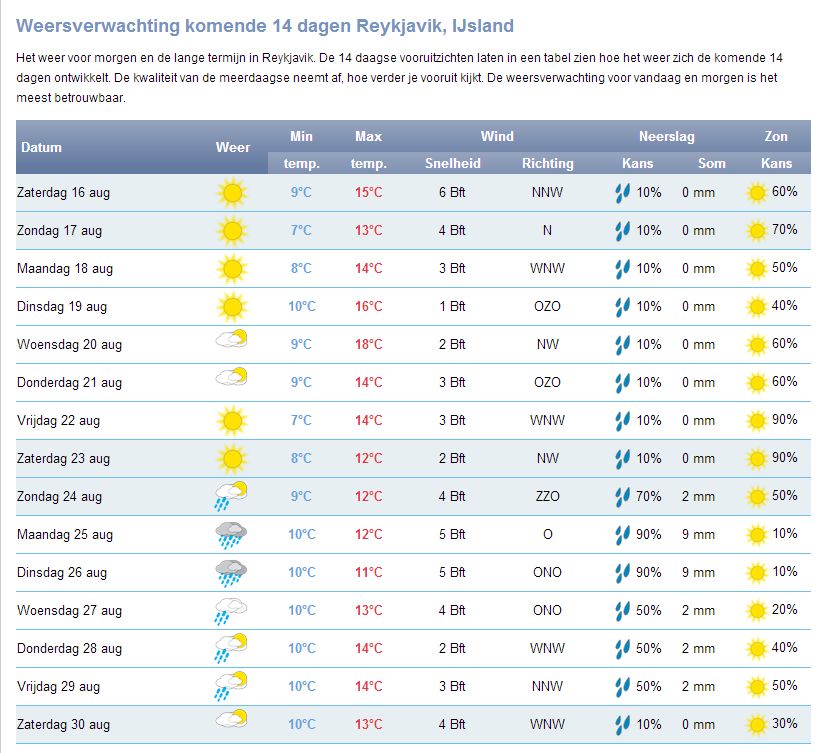The image size is (826, 753).
Task: Click the 7°C min temperature on Zondag 17 aug
Action: (301, 230)
